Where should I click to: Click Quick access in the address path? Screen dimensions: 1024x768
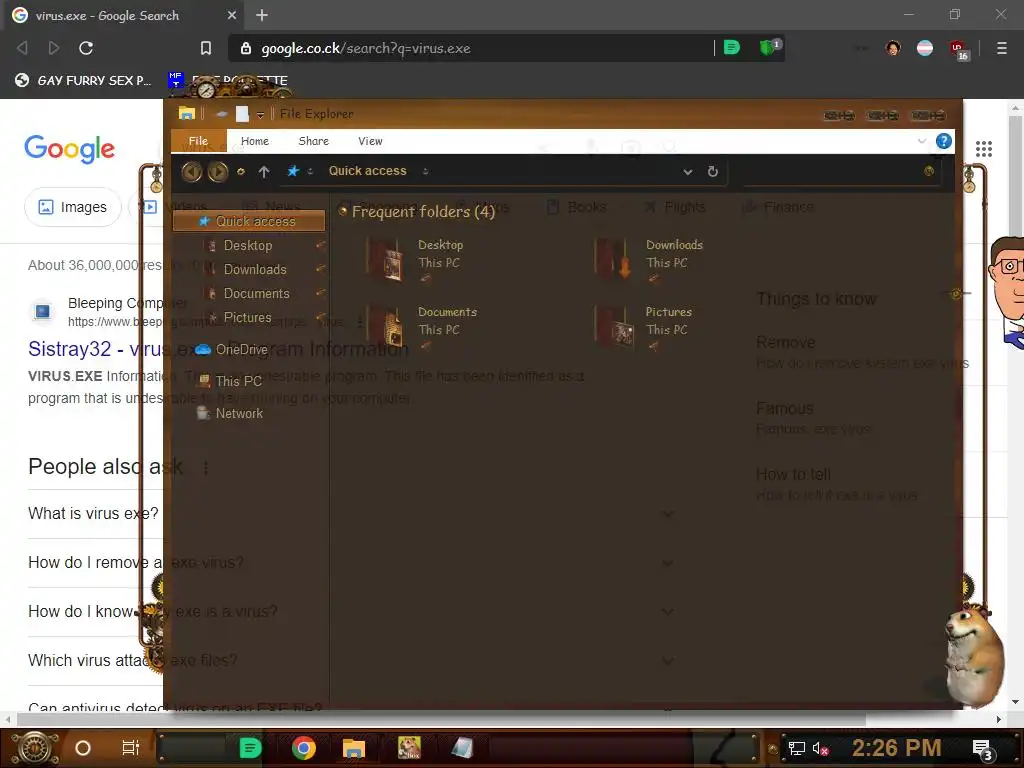click(x=367, y=170)
